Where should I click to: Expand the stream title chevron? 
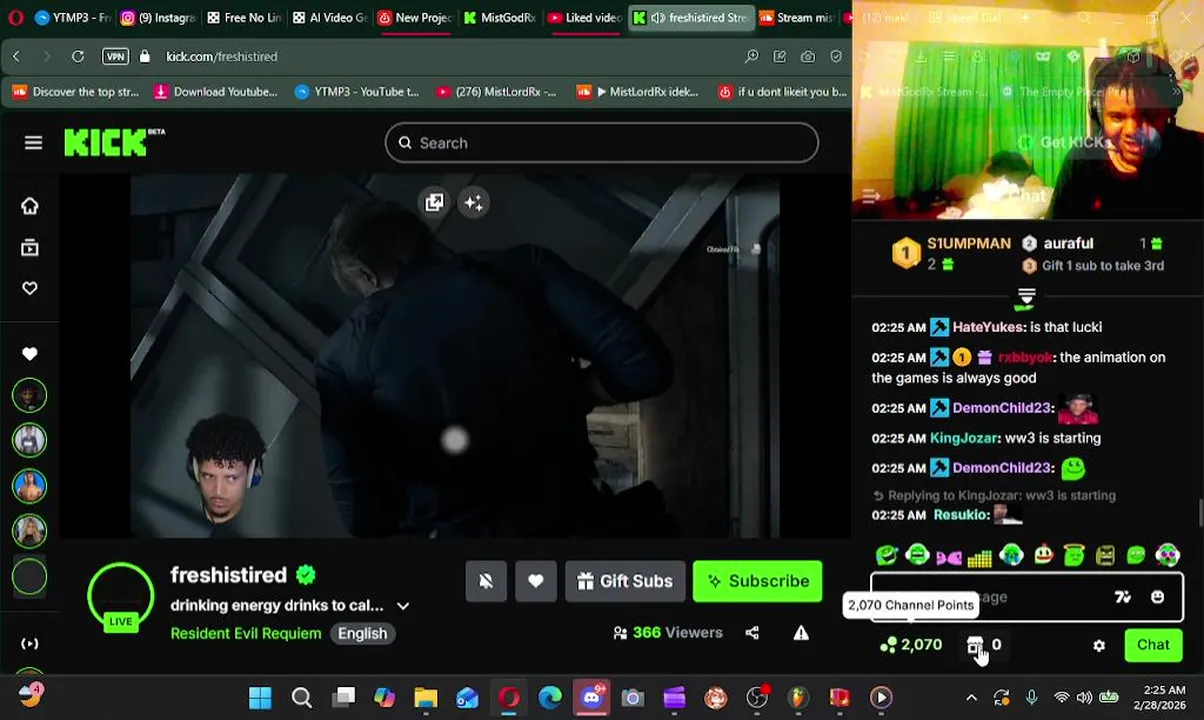pos(403,606)
